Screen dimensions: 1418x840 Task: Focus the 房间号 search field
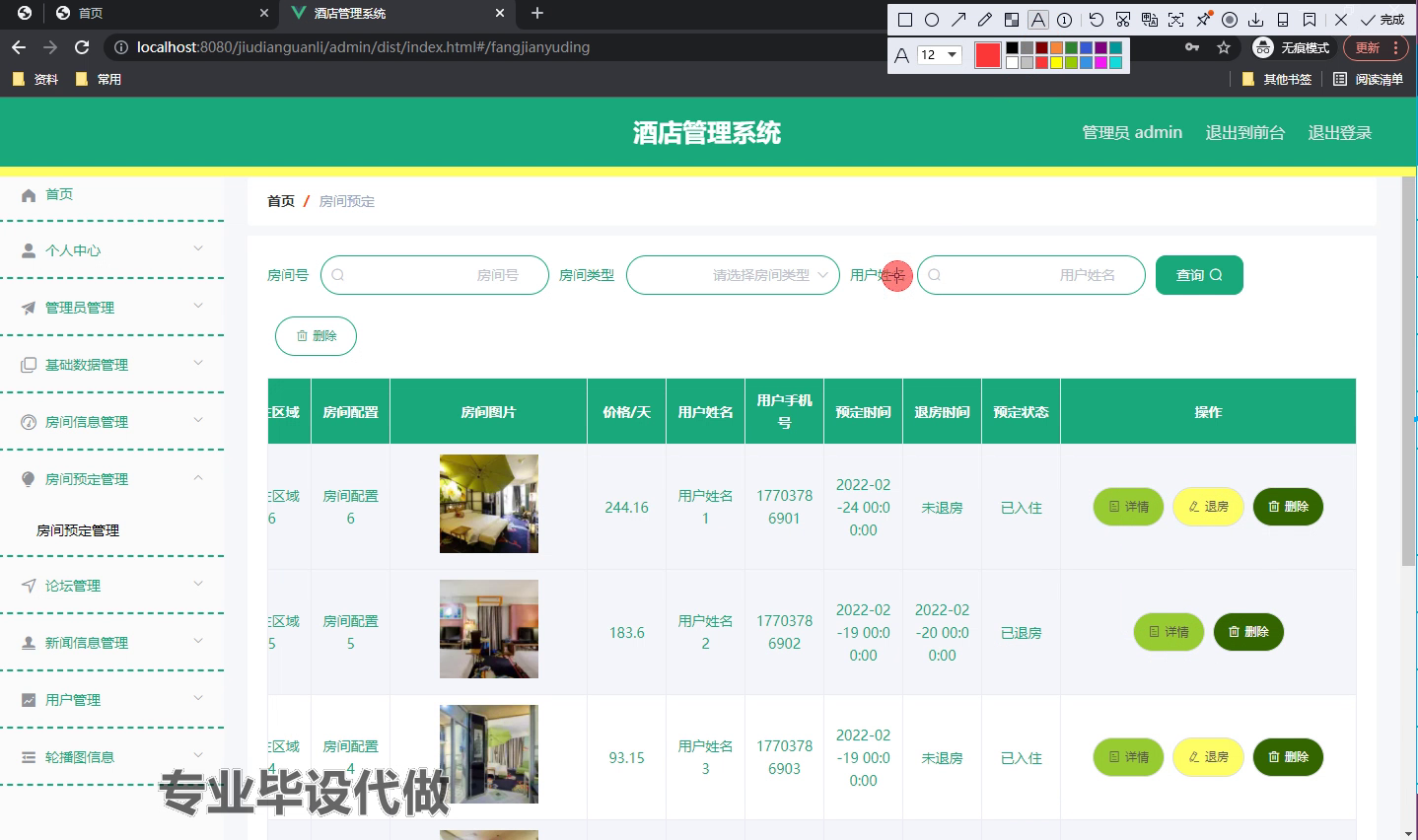pyautogui.click(x=435, y=275)
